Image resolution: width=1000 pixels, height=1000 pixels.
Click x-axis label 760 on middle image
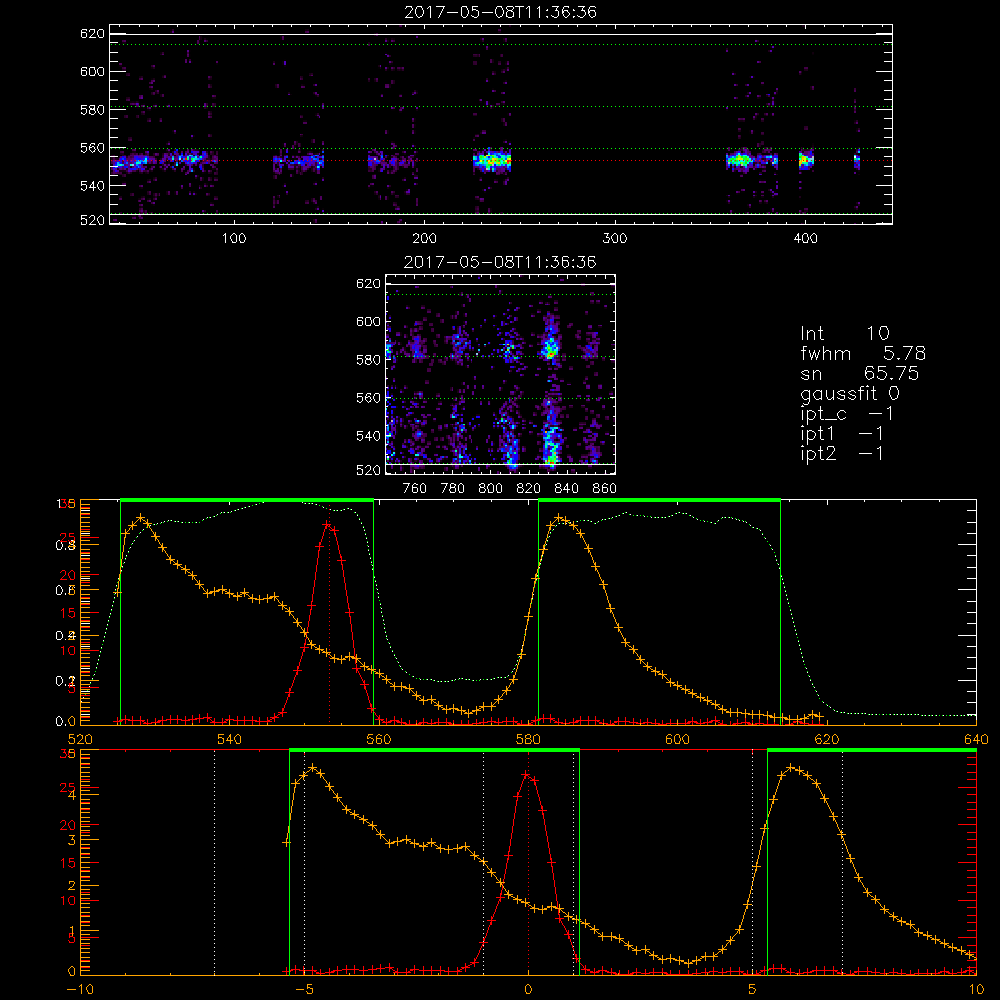[x=415, y=489]
